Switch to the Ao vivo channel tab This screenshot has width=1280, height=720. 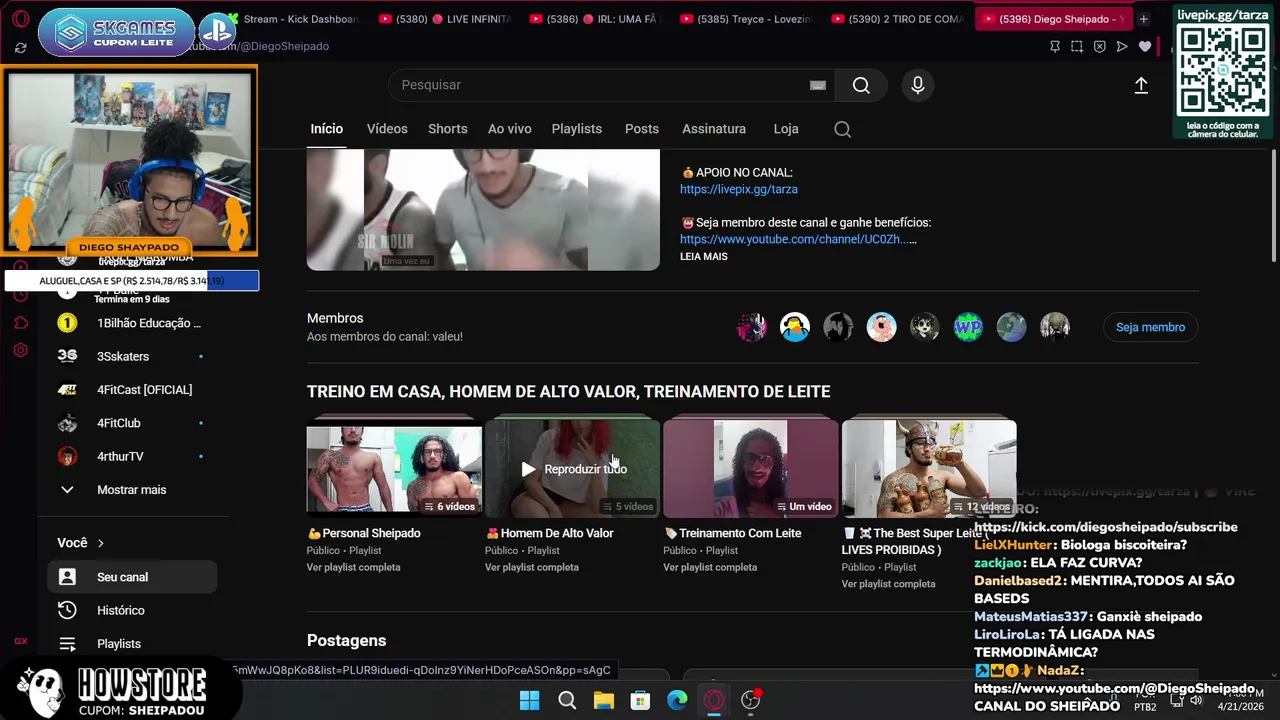coord(510,129)
